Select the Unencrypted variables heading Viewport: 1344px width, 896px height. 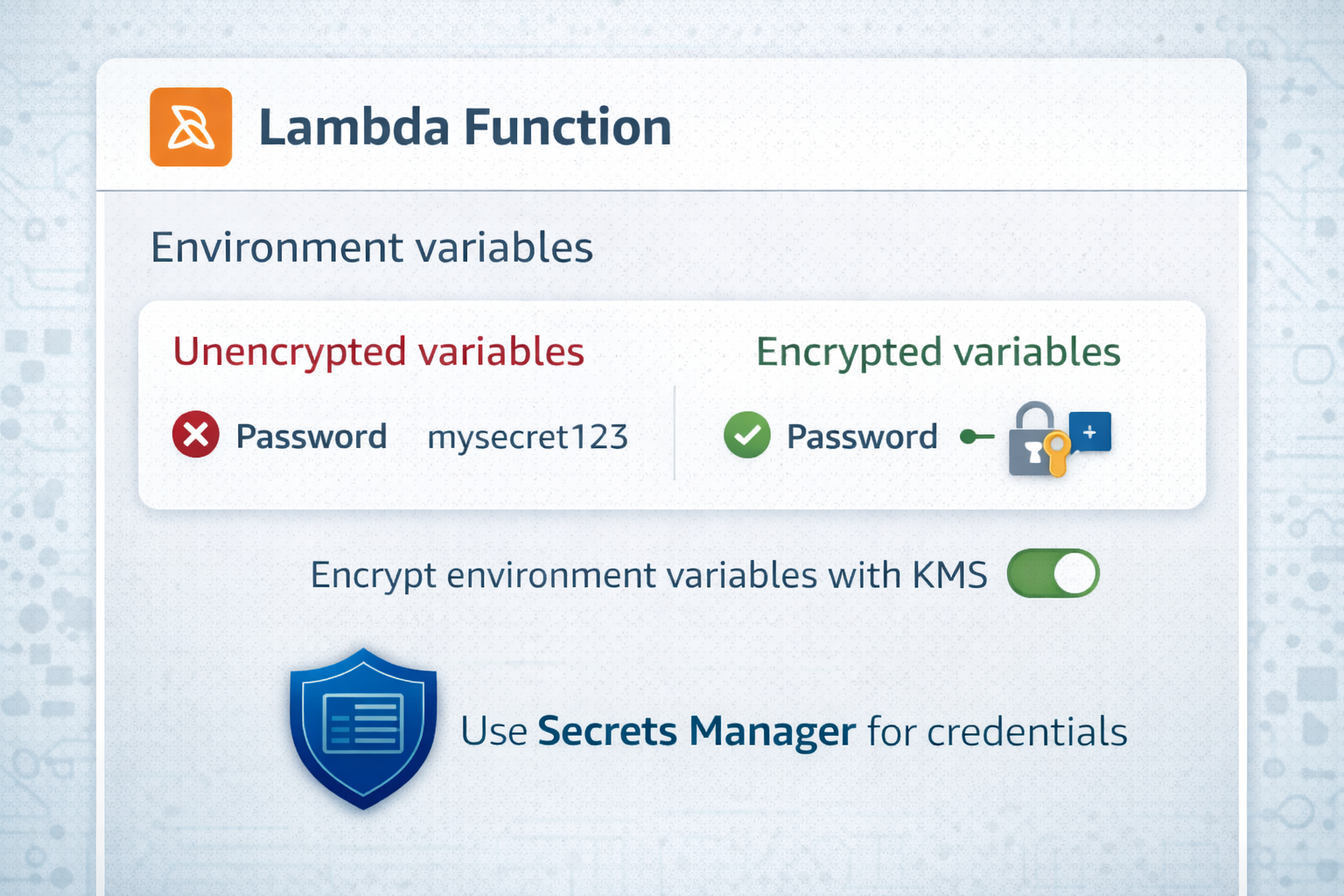(x=378, y=352)
